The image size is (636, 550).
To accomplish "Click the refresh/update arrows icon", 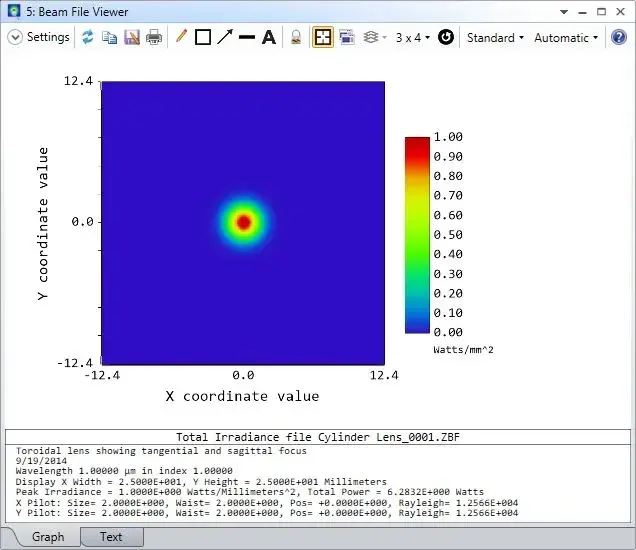I will tap(87, 37).
